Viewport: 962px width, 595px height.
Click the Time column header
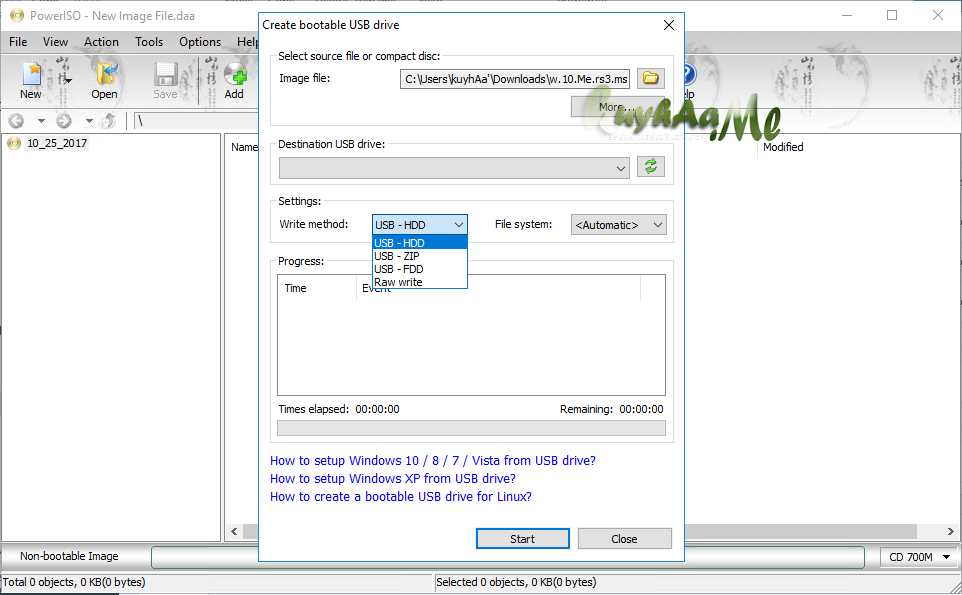coord(317,288)
